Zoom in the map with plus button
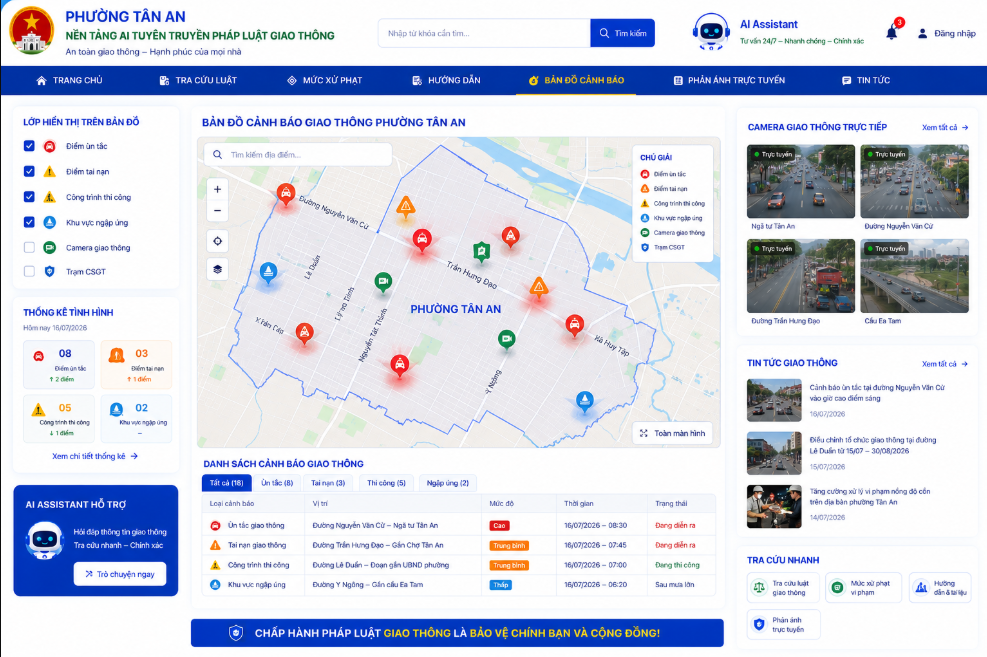The image size is (987, 657). 217,189
